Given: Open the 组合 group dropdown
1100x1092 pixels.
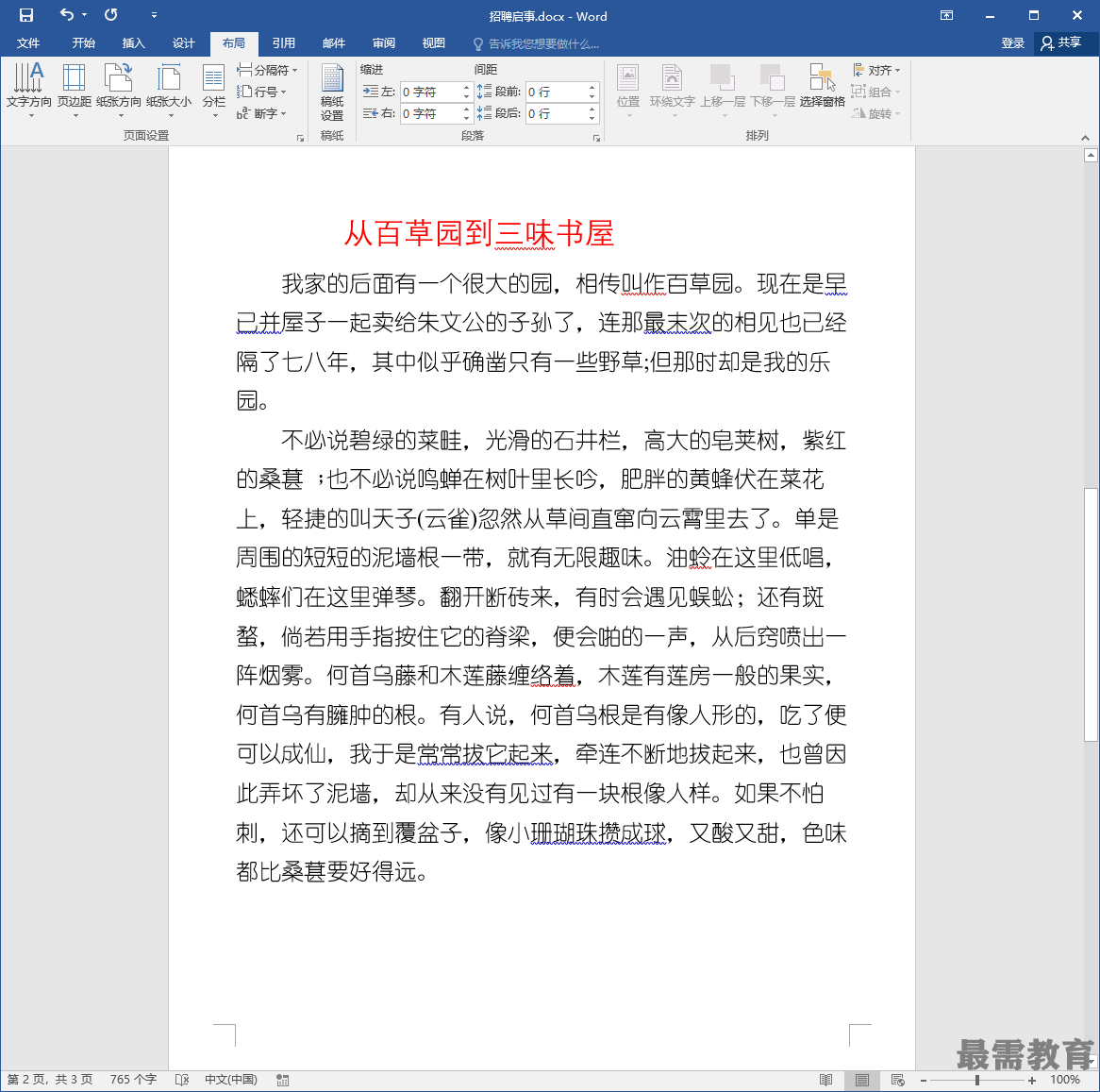Looking at the screenshot, I should coord(876,92).
